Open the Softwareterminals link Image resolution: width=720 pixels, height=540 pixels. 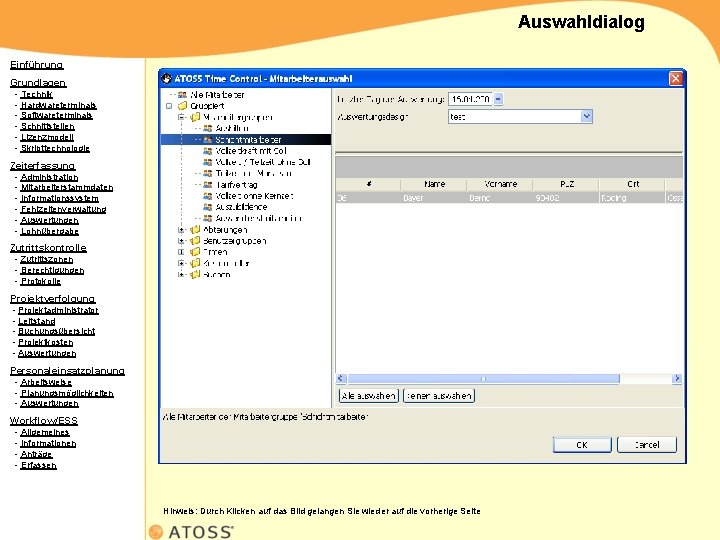point(56,116)
